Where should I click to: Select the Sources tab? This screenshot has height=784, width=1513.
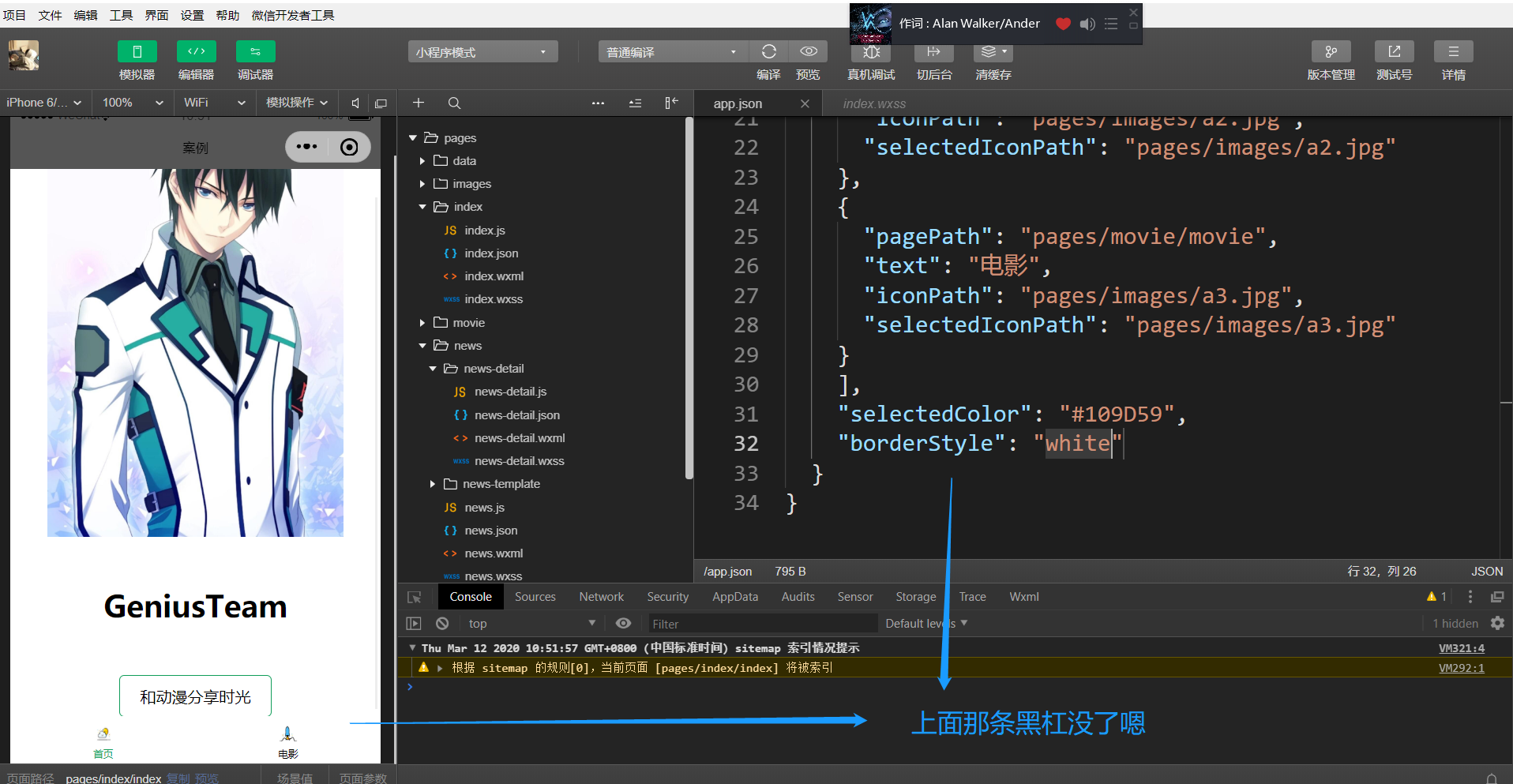535,597
